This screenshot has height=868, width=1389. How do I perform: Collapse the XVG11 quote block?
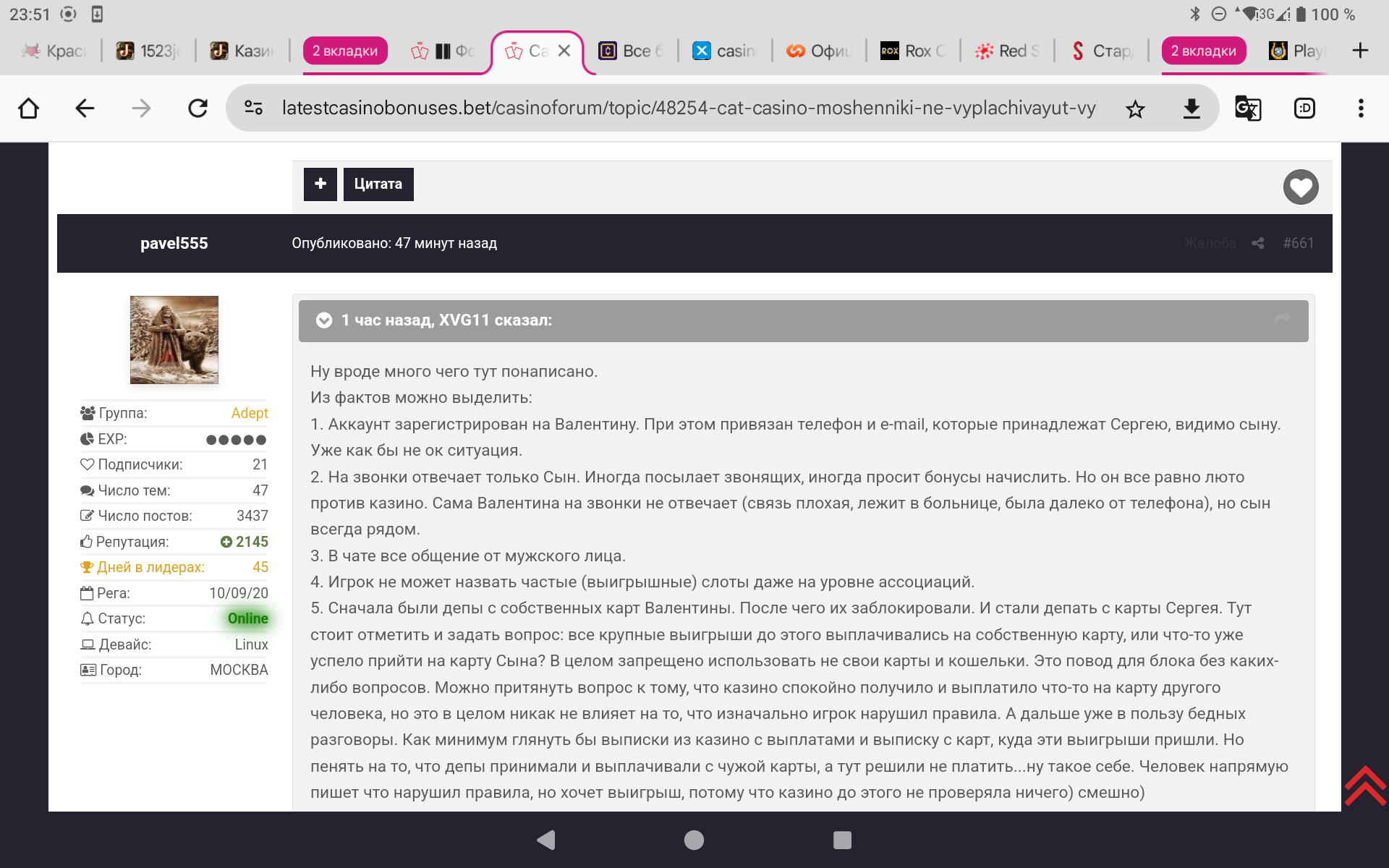coord(324,320)
